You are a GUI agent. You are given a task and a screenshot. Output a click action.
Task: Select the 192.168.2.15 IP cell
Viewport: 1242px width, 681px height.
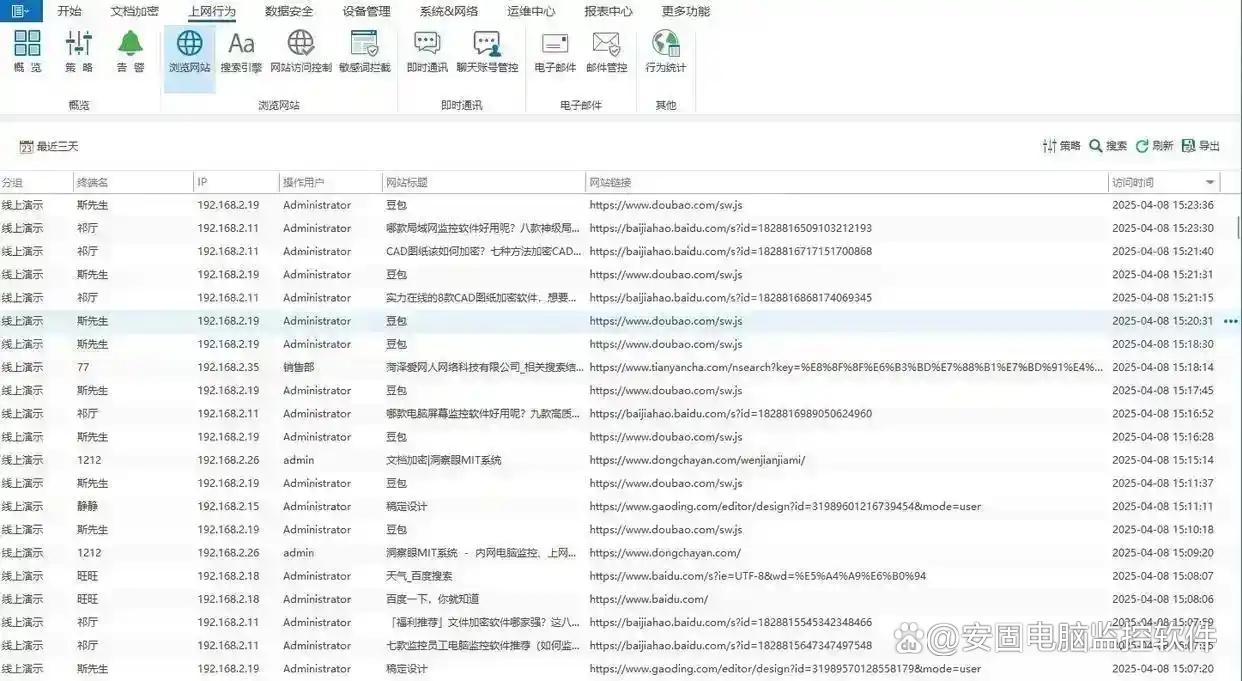pyautogui.click(x=228, y=506)
